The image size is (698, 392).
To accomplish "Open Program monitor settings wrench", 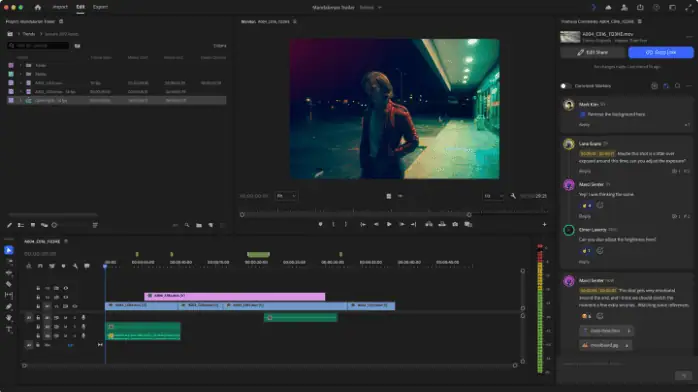I will coord(513,196).
